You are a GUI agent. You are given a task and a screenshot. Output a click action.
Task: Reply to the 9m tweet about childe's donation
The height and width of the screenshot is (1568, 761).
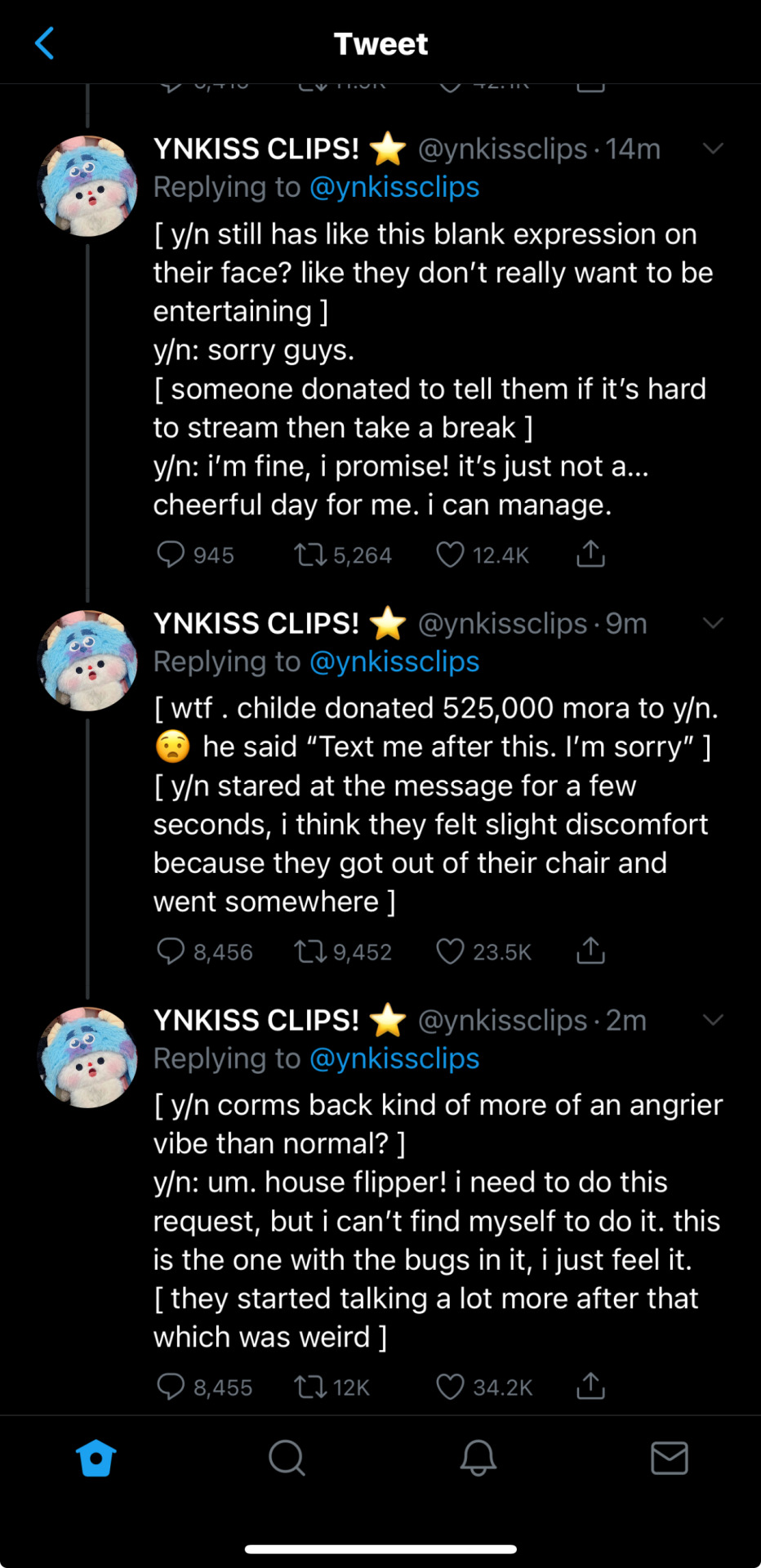click(x=171, y=951)
